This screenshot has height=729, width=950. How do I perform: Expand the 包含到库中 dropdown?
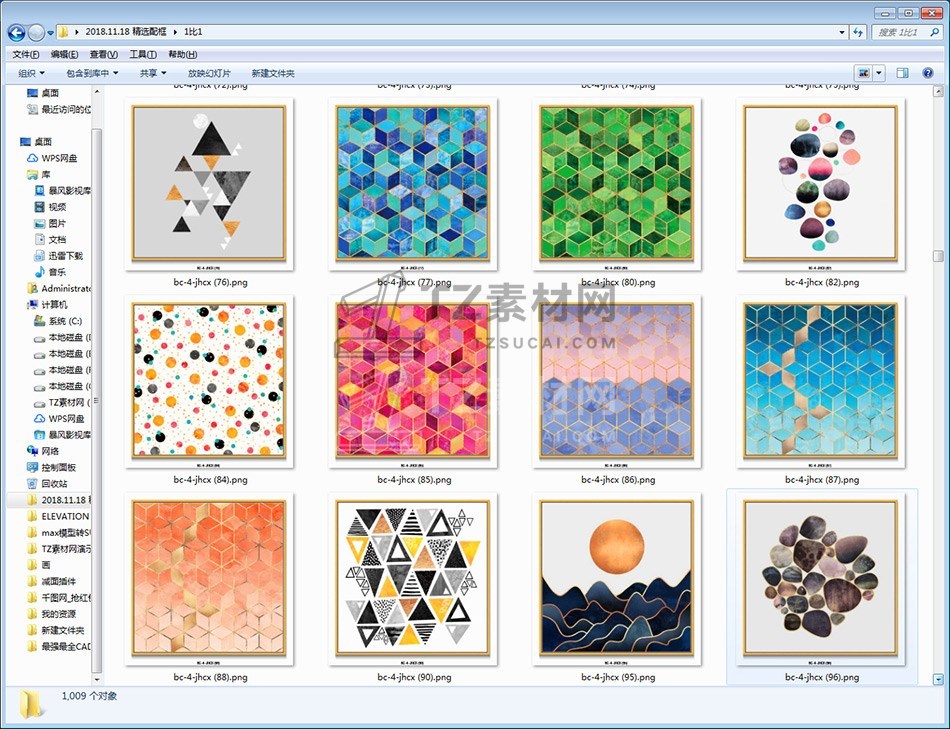tap(92, 73)
